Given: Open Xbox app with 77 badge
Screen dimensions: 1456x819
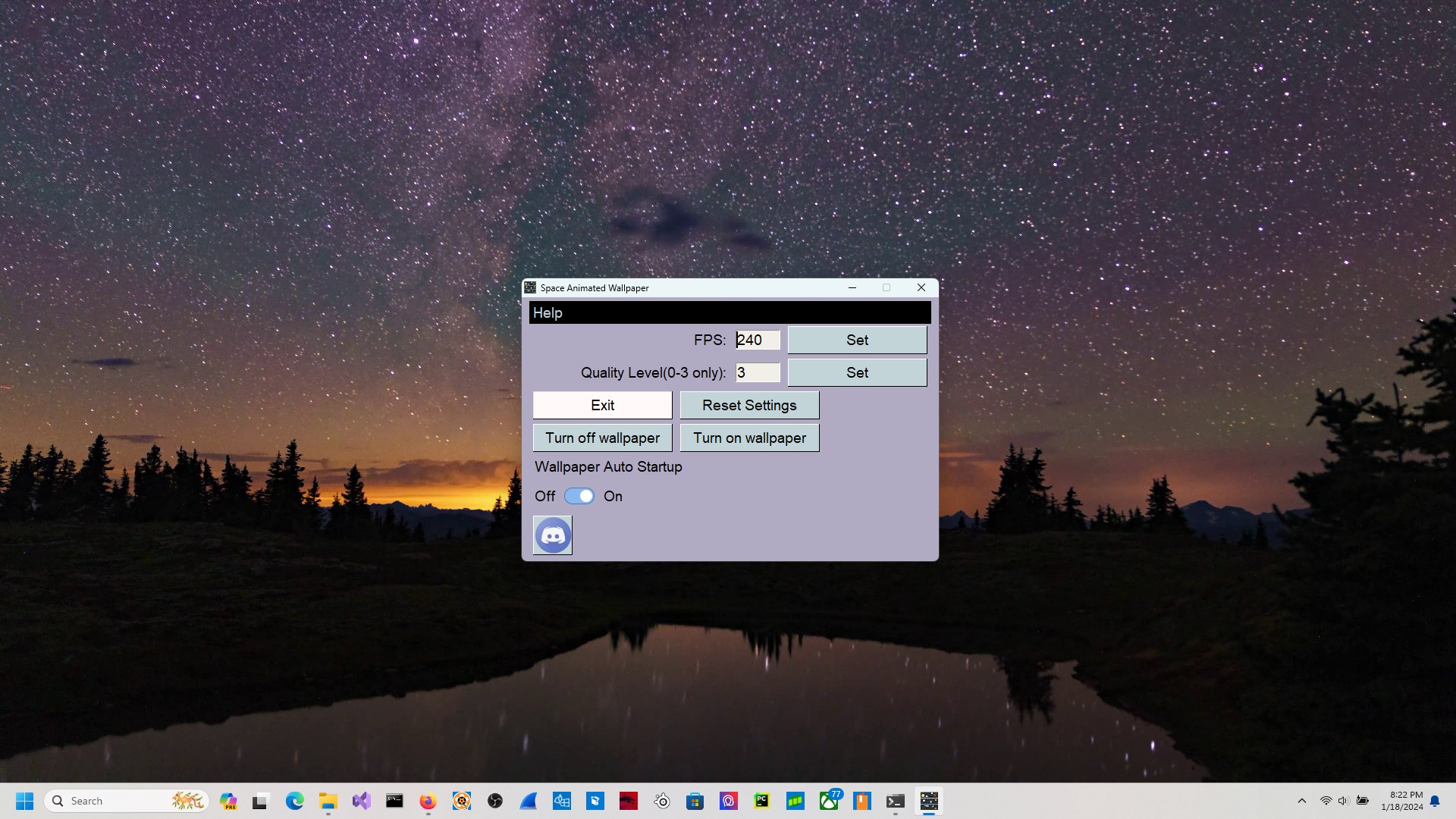Looking at the screenshot, I should click(x=829, y=801).
